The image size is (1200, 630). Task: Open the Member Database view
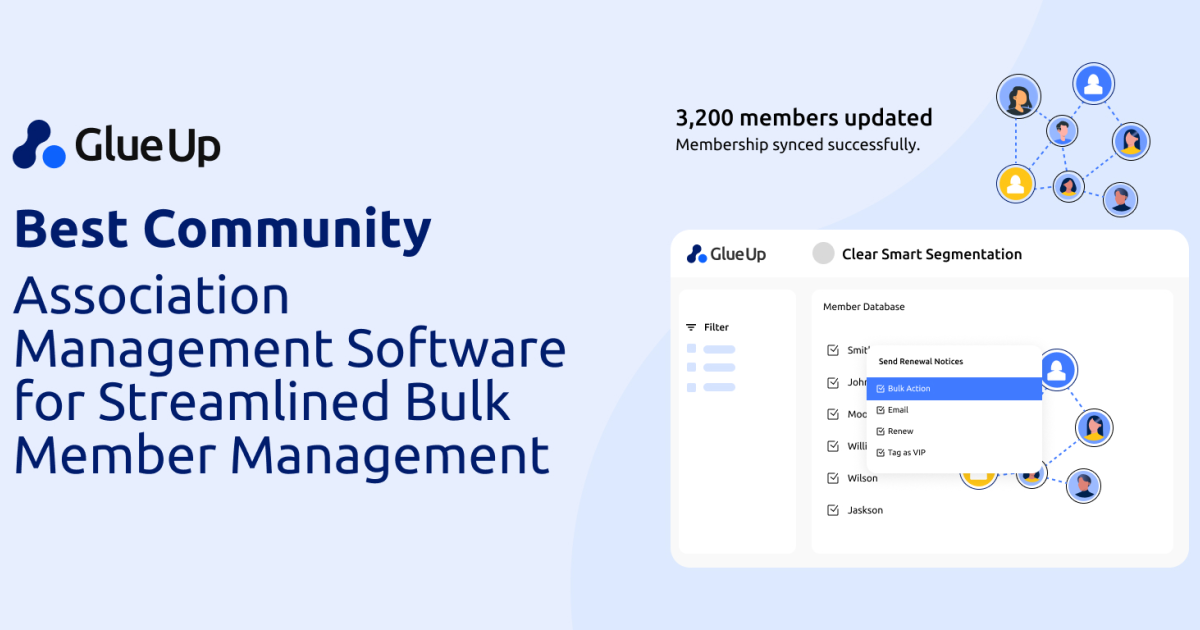coord(864,306)
